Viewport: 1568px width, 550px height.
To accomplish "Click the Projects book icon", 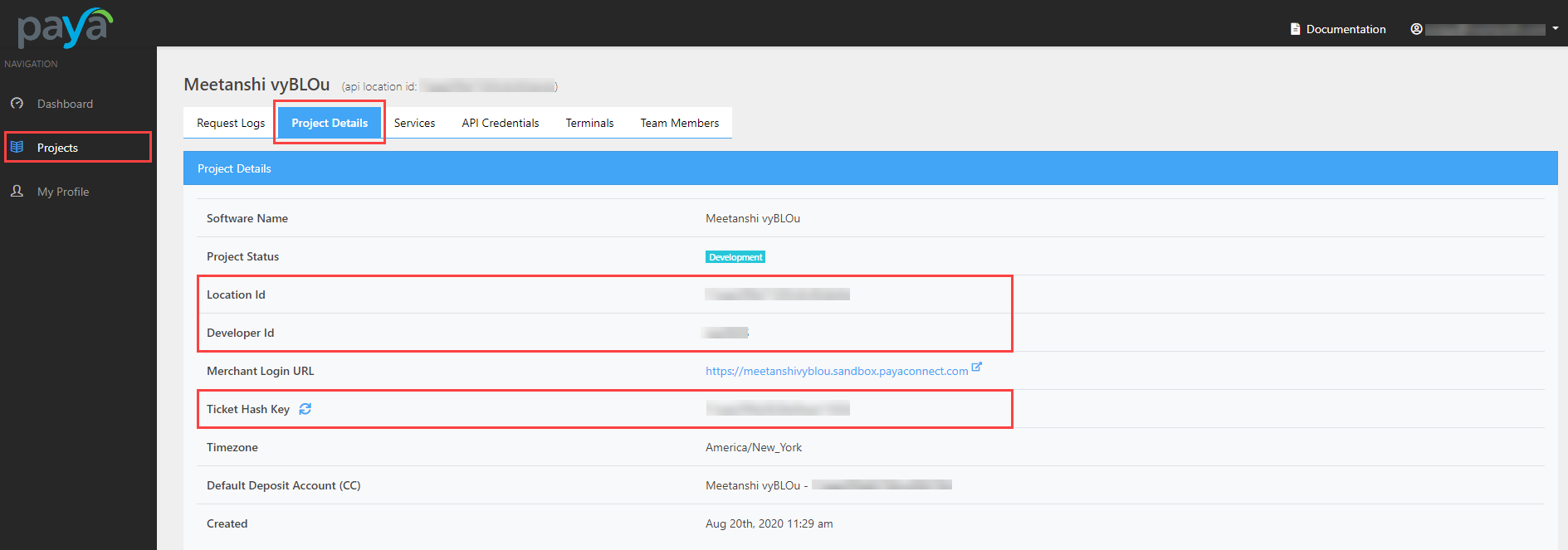I will [17, 147].
